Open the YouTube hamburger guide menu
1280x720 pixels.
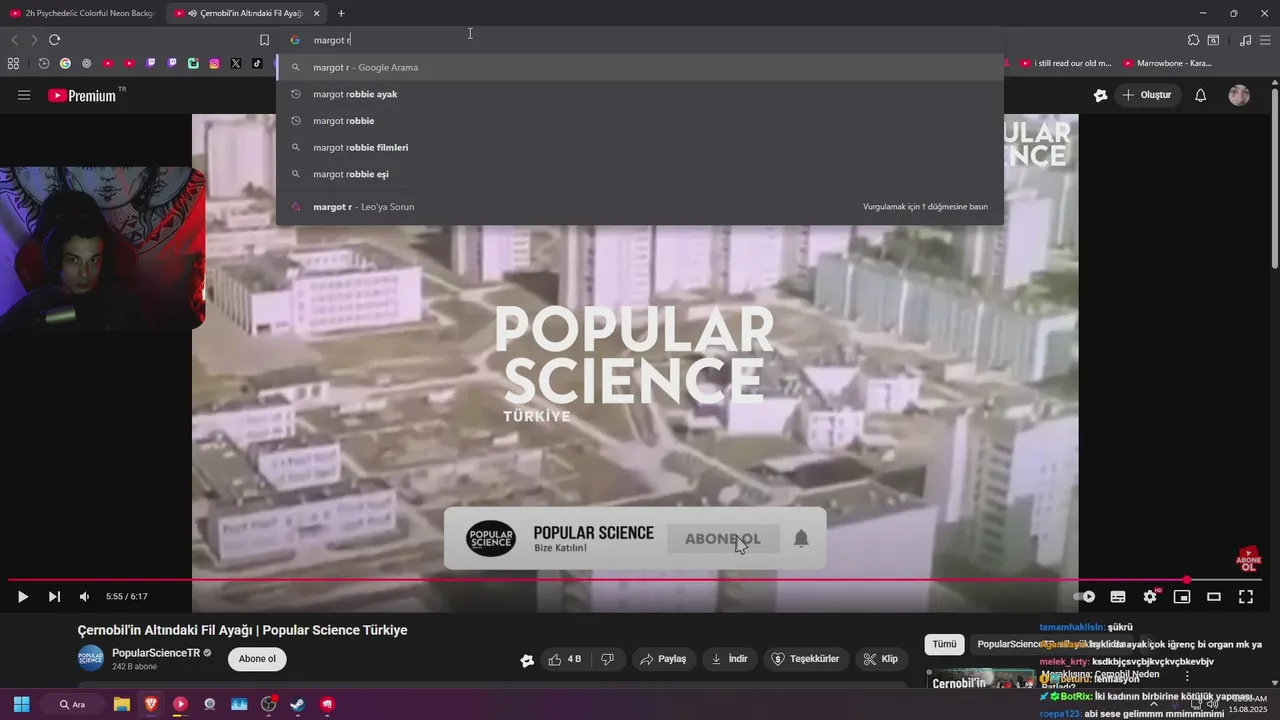tap(24, 95)
